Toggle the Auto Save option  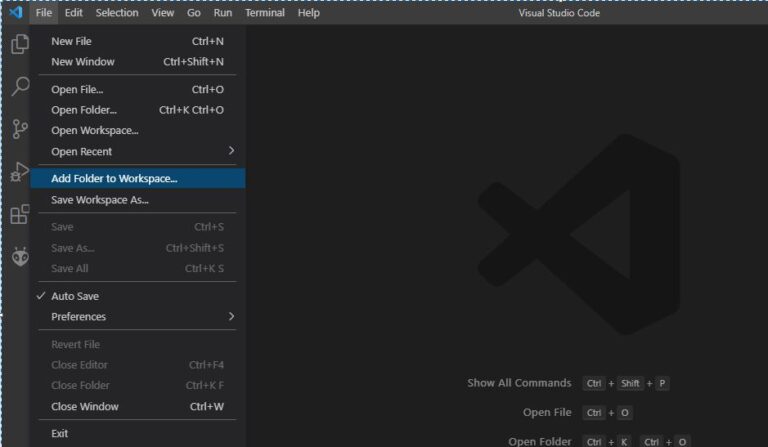[x=138, y=296]
